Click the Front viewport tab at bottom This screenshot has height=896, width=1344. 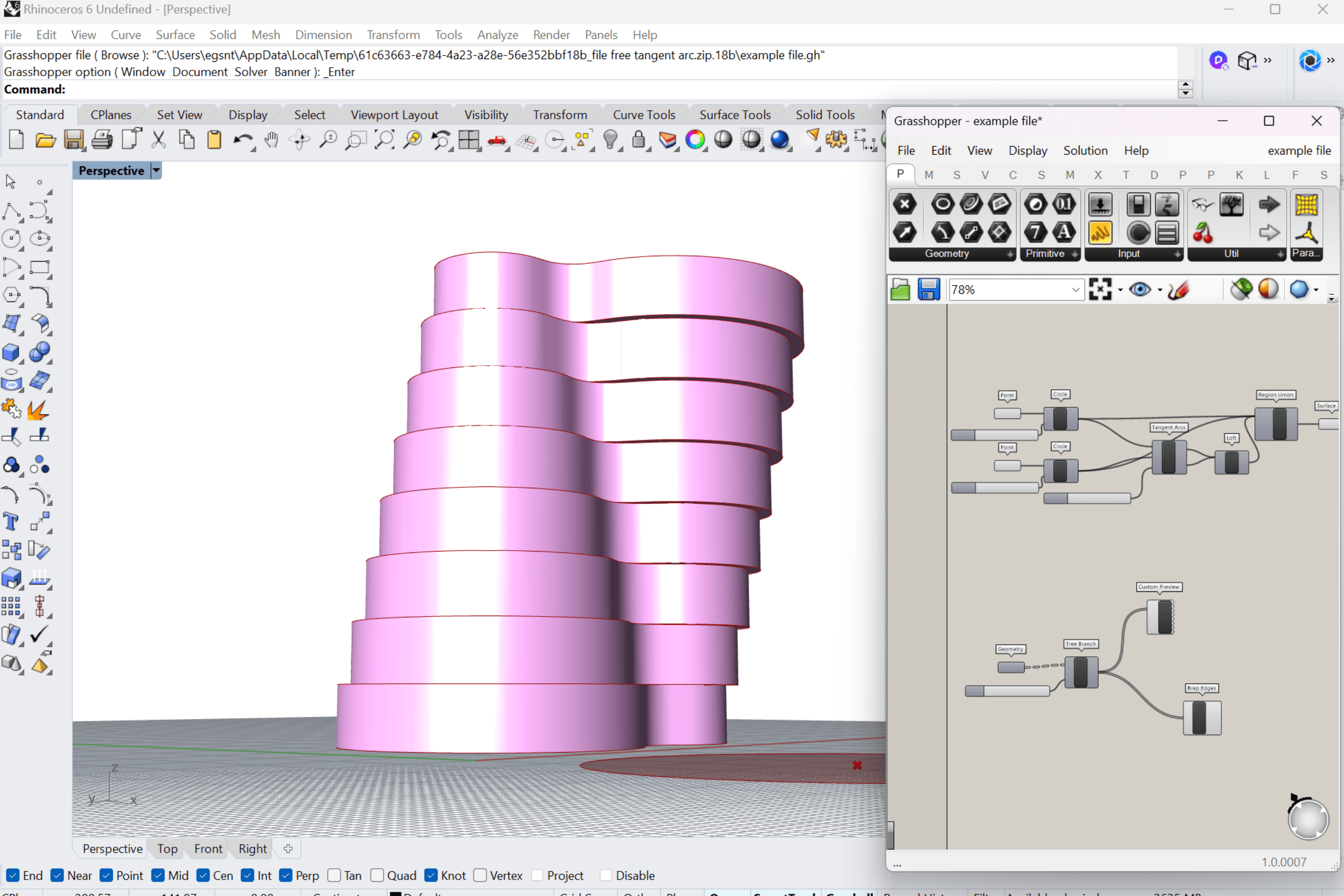click(x=208, y=849)
